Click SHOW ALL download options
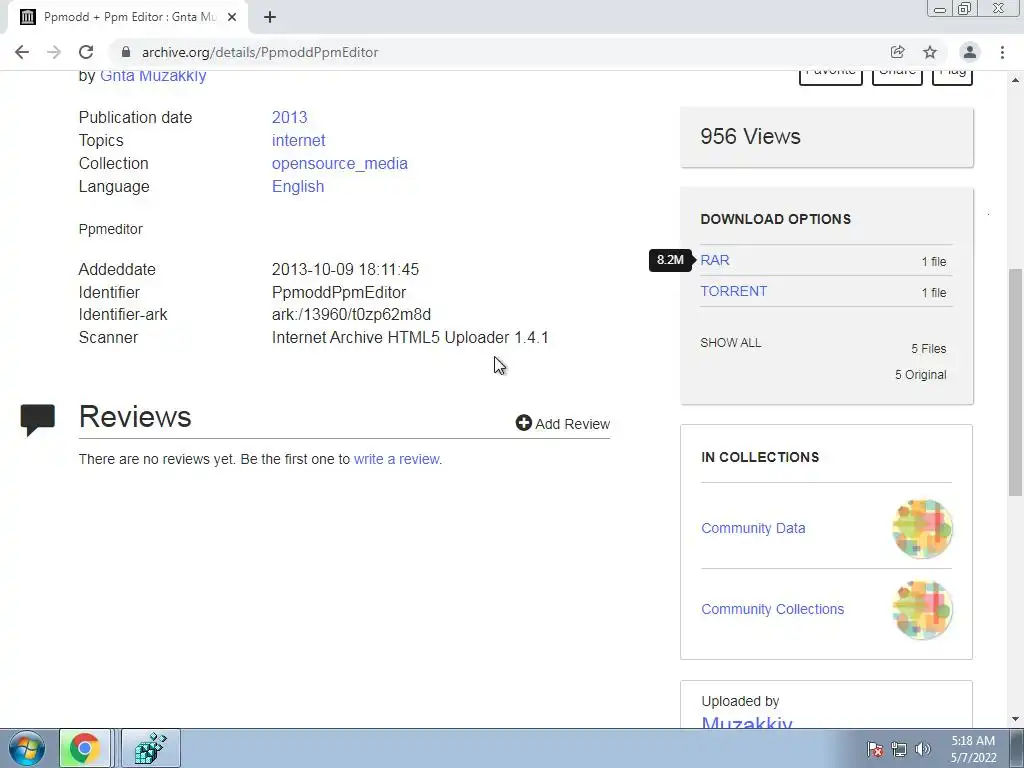The height and width of the screenshot is (768, 1024). pyautogui.click(x=730, y=343)
